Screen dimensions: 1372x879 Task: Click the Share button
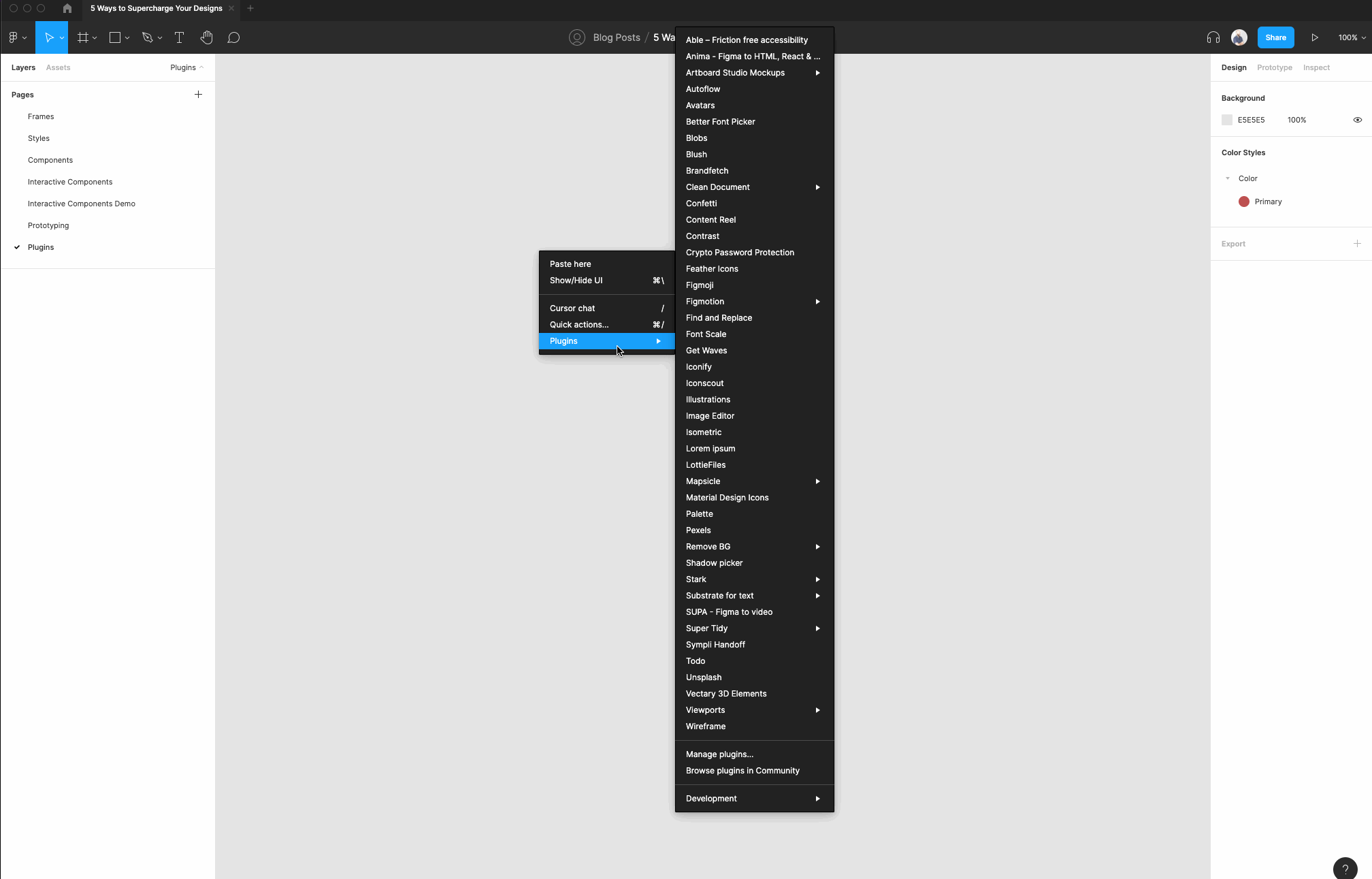click(1275, 37)
